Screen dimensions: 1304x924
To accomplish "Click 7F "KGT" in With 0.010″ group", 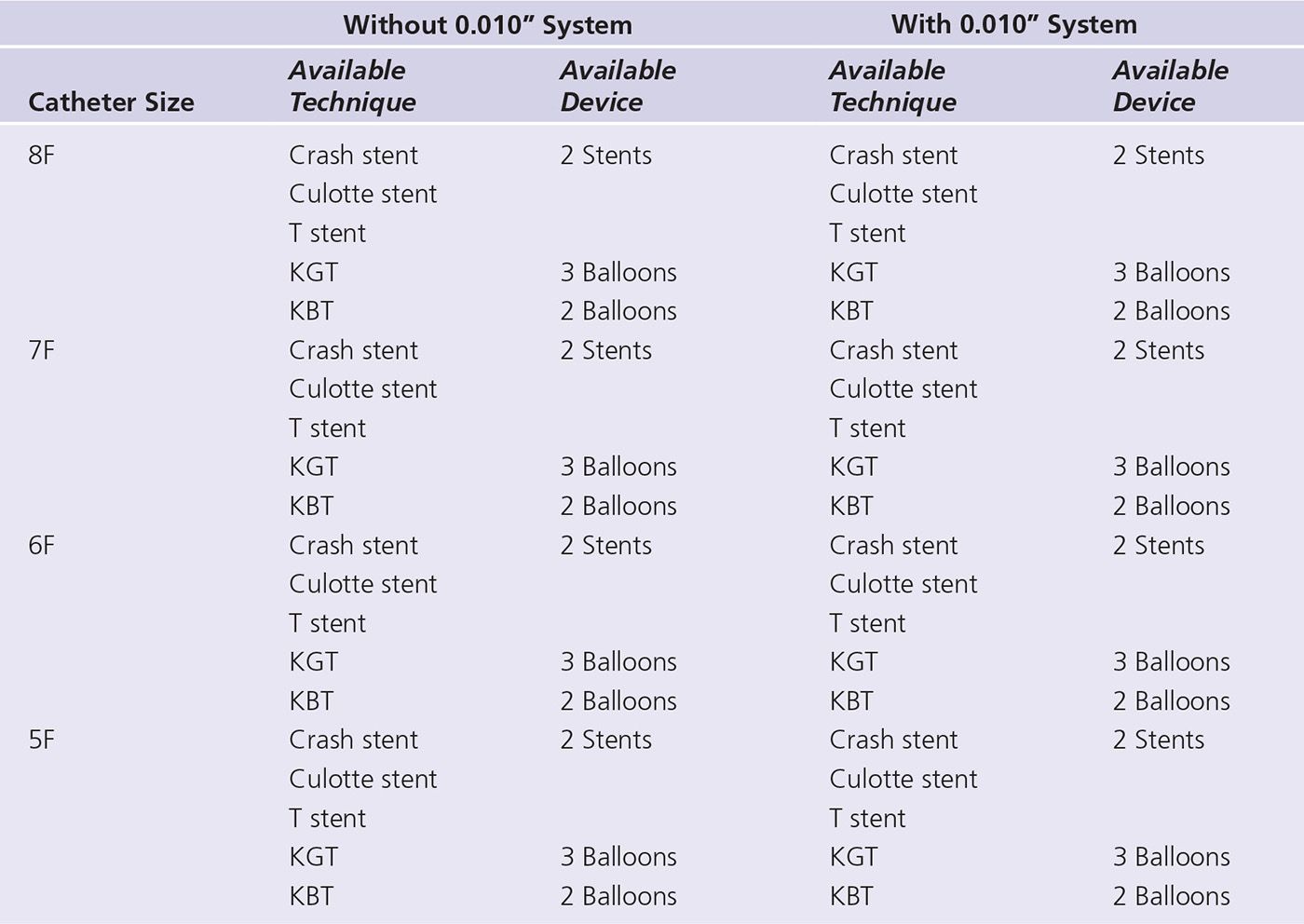I will pos(853,467).
